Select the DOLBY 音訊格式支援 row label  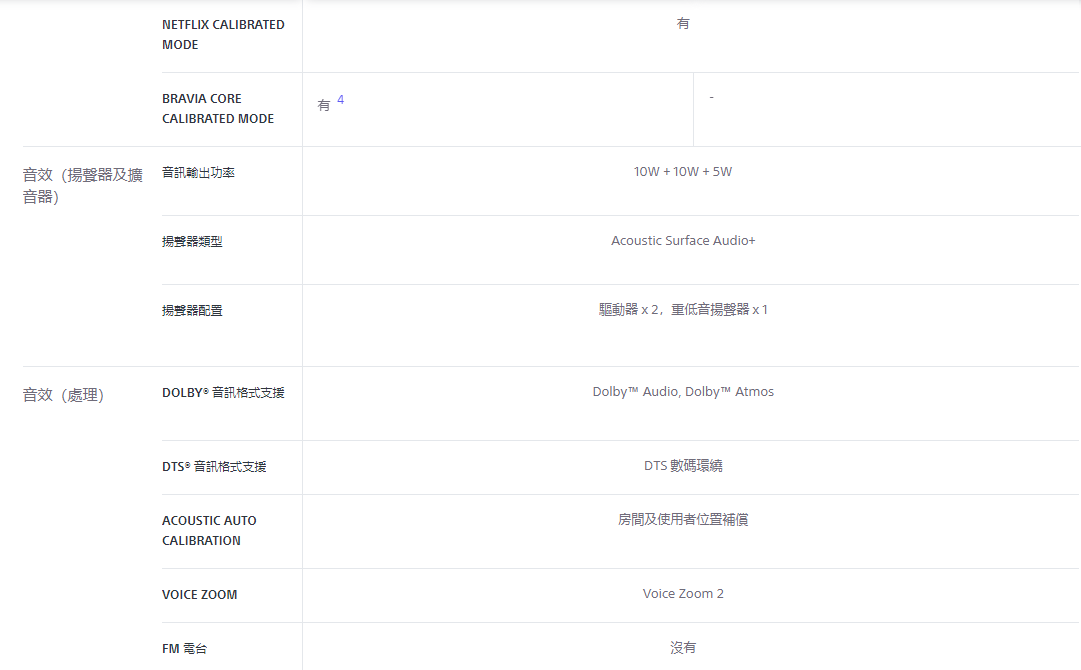coord(223,393)
